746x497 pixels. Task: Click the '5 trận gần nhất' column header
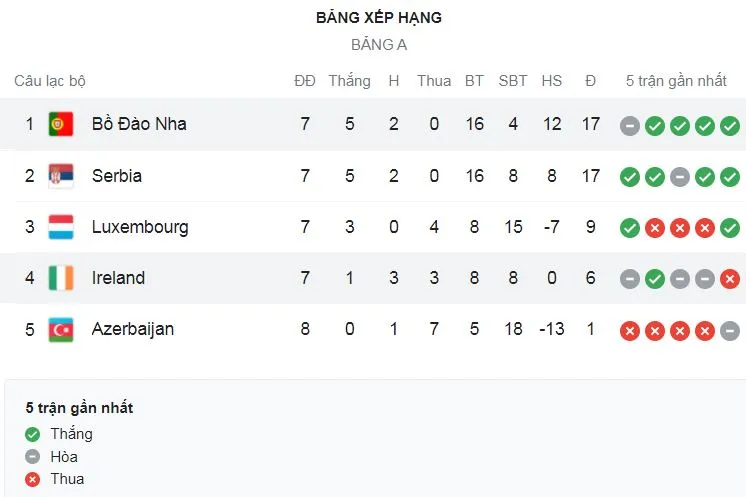(x=676, y=81)
